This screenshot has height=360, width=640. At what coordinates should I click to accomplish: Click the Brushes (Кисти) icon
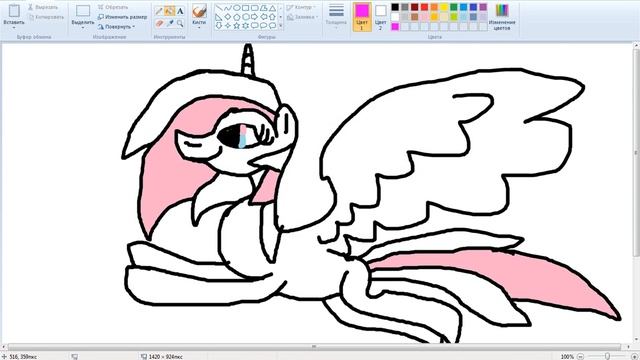point(199,10)
